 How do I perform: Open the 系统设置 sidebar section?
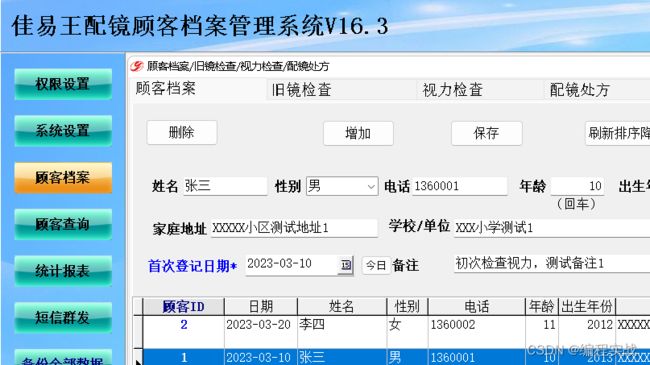click(63, 131)
